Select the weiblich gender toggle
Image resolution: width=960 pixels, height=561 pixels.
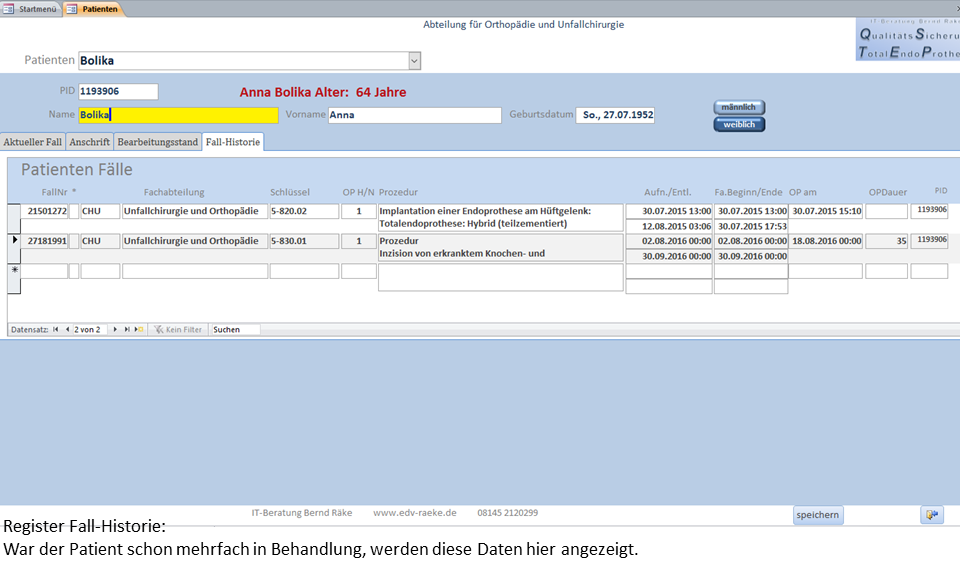pos(739,125)
